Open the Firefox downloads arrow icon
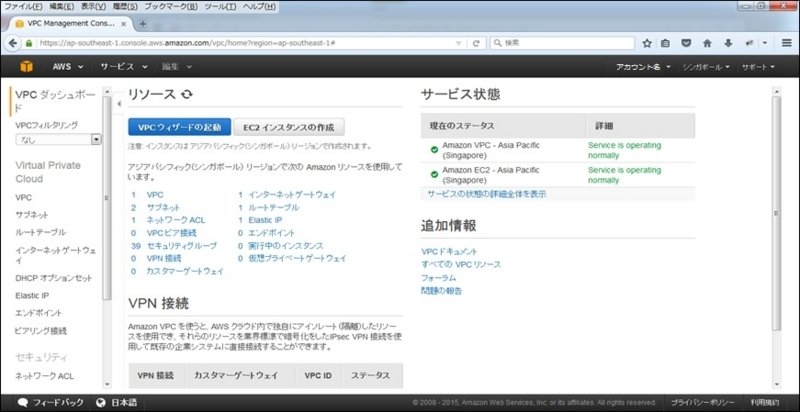The image size is (800, 412). click(x=727, y=43)
